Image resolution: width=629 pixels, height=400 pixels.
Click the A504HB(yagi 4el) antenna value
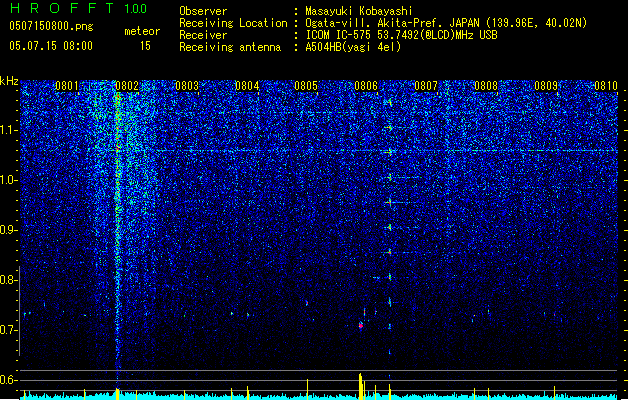coord(353,47)
